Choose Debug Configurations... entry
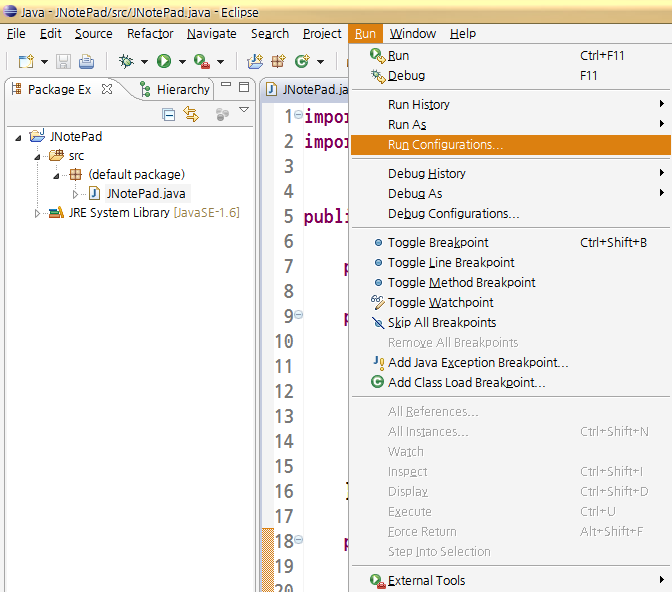This screenshot has width=672, height=592. (x=511, y=214)
